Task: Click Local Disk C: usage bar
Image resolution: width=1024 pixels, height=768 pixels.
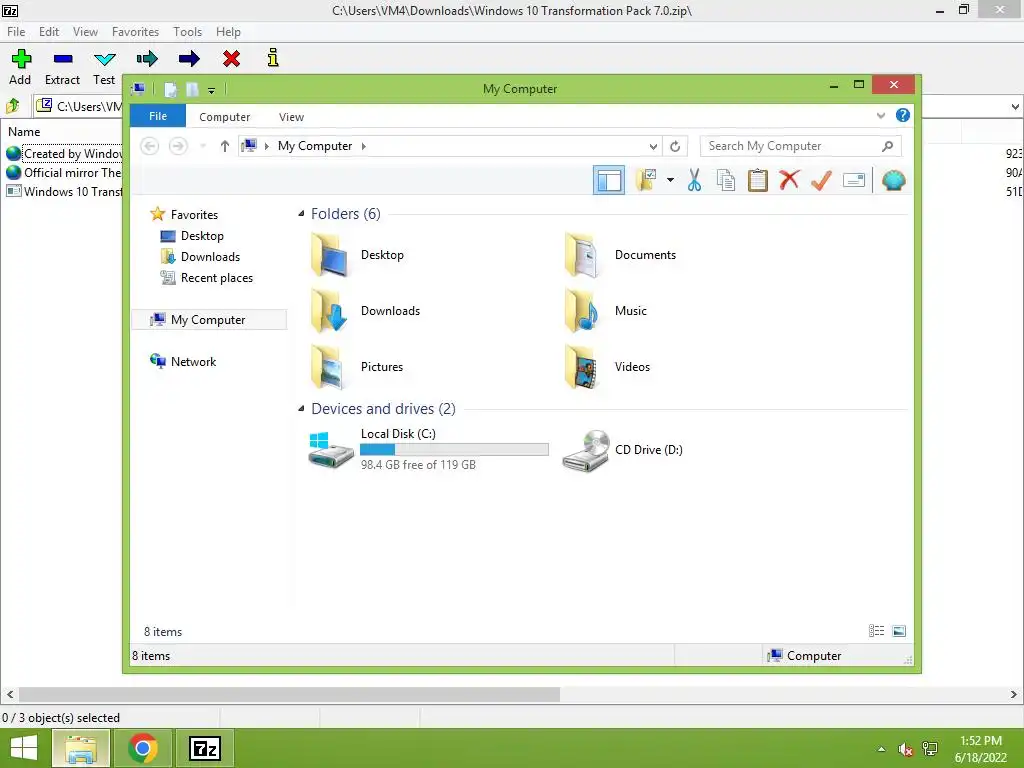Action: pos(454,449)
